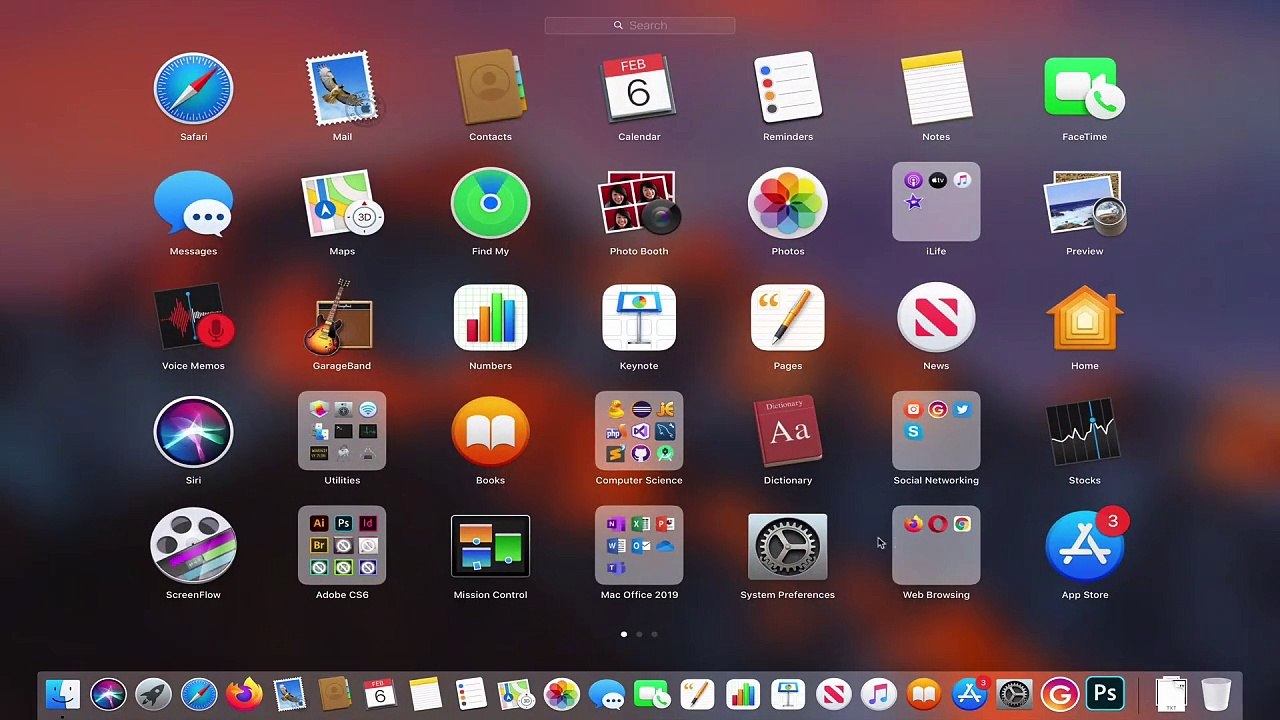Open the Mac Office 2019 folder
Image resolution: width=1280 pixels, height=720 pixels.
pyautogui.click(x=639, y=546)
